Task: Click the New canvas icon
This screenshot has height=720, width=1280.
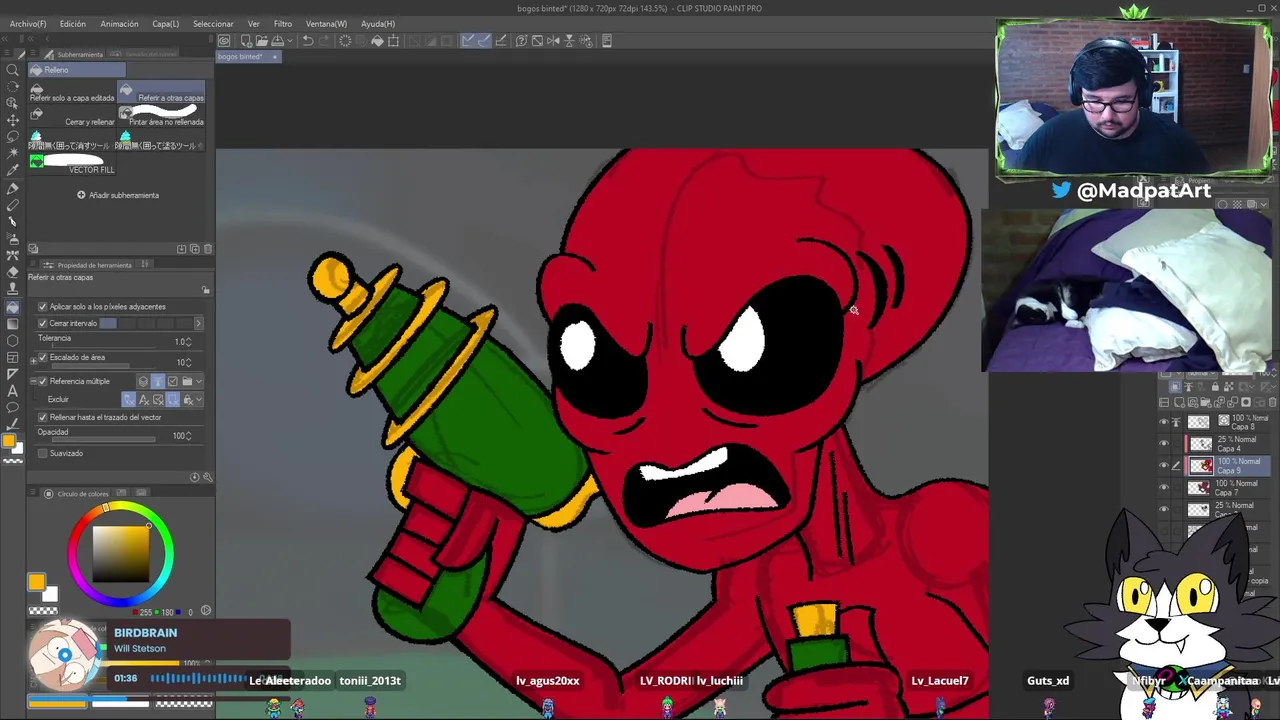Action: point(246,41)
